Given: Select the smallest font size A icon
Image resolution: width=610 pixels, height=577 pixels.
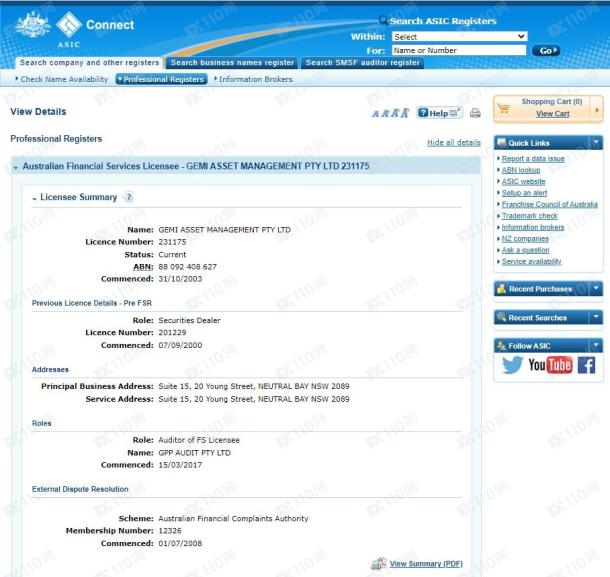Looking at the screenshot, I should (x=375, y=114).
